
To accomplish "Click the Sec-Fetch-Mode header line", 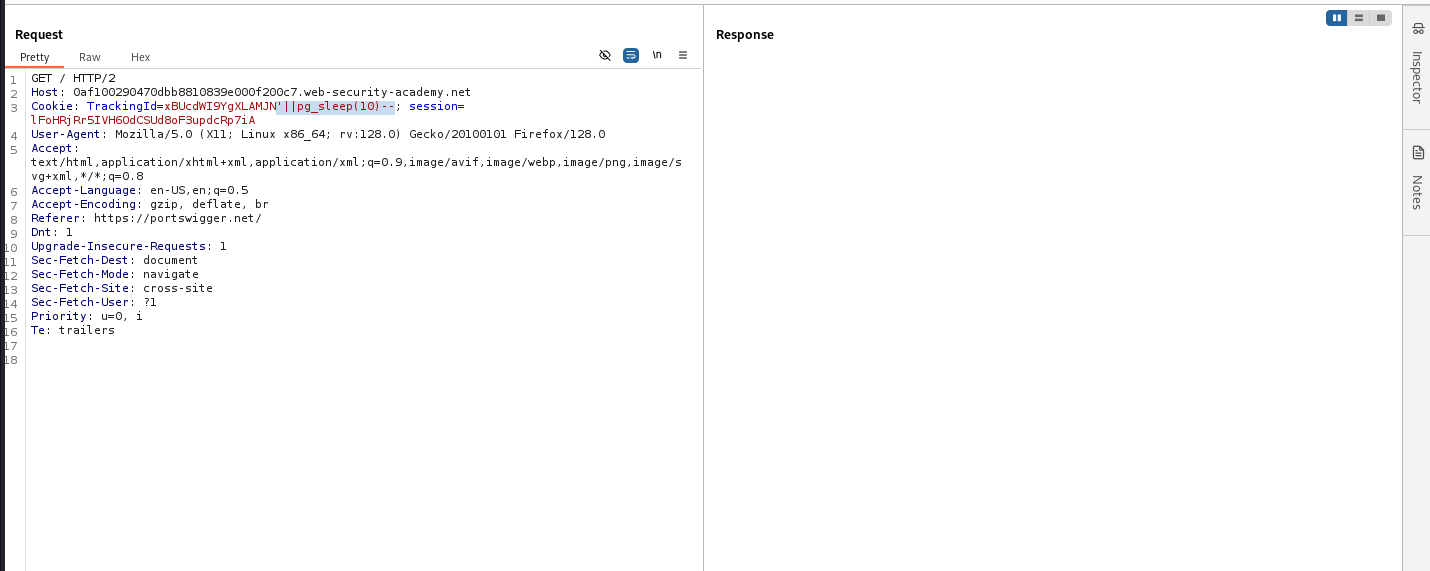I will (x=115, y=274).
